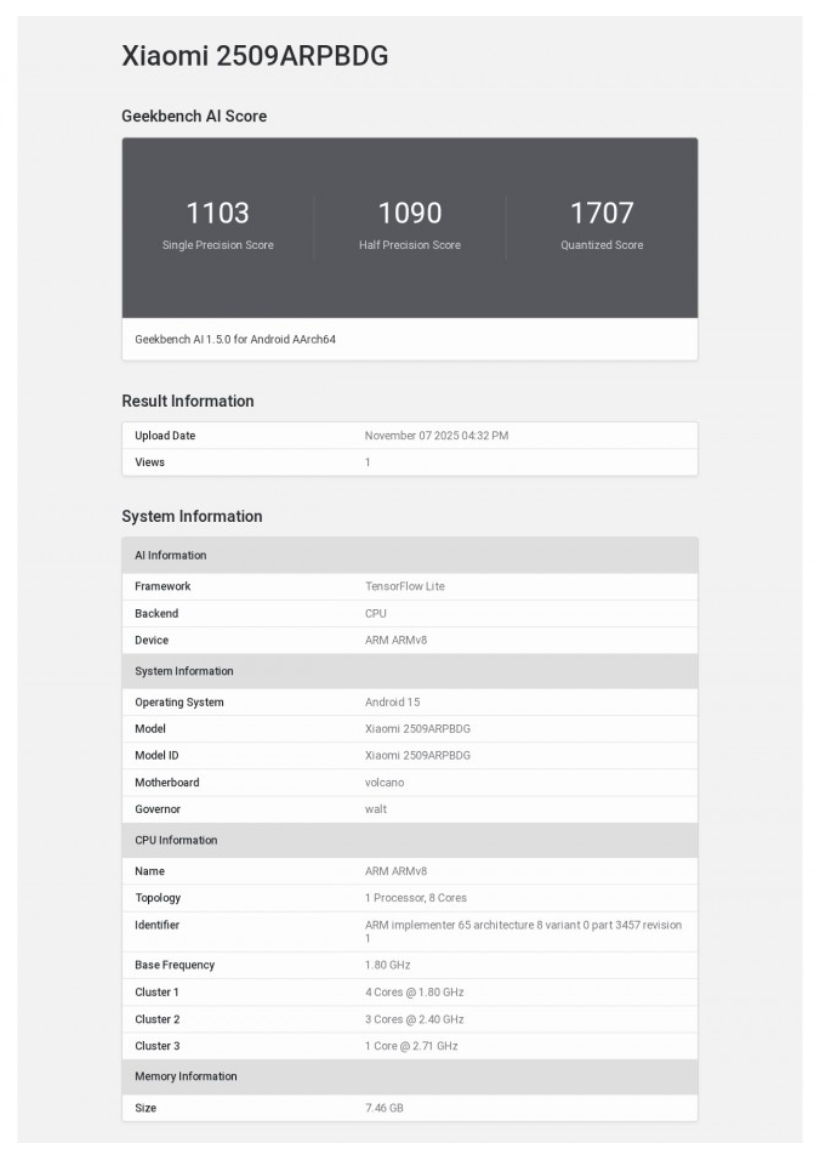Select the Base Frequency 1.80 GHz value
The width and height of the screenshot is (816, 1156).
(x=388, y=965)
